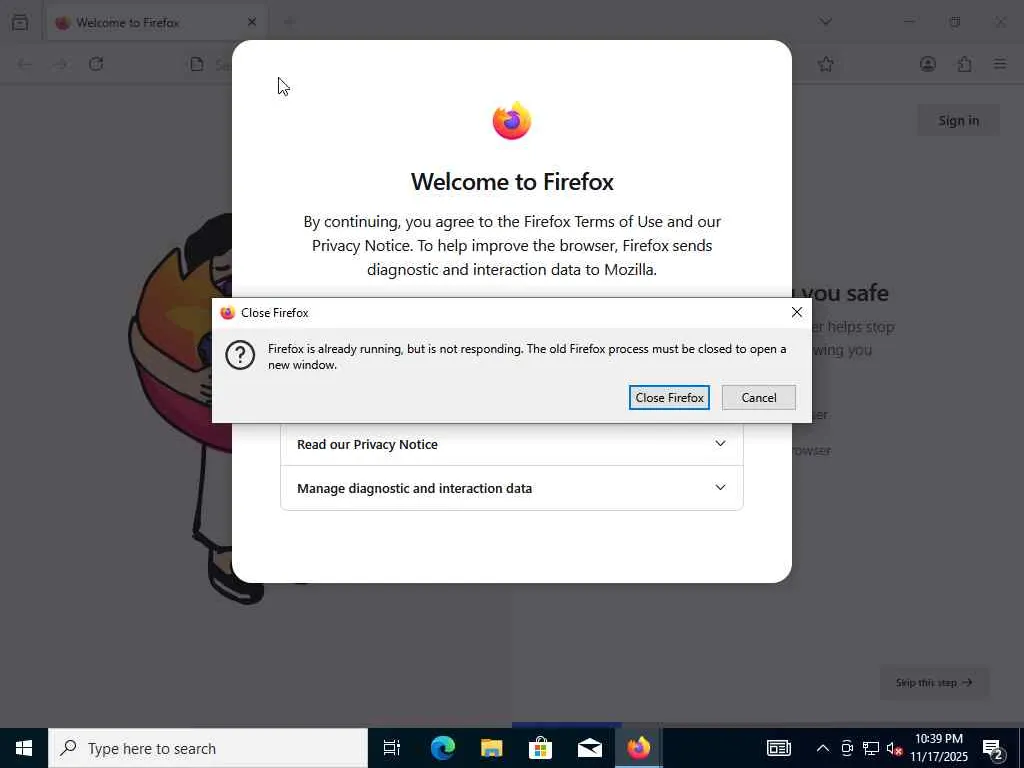Click Skip this step link

click(x=934, y=682)
